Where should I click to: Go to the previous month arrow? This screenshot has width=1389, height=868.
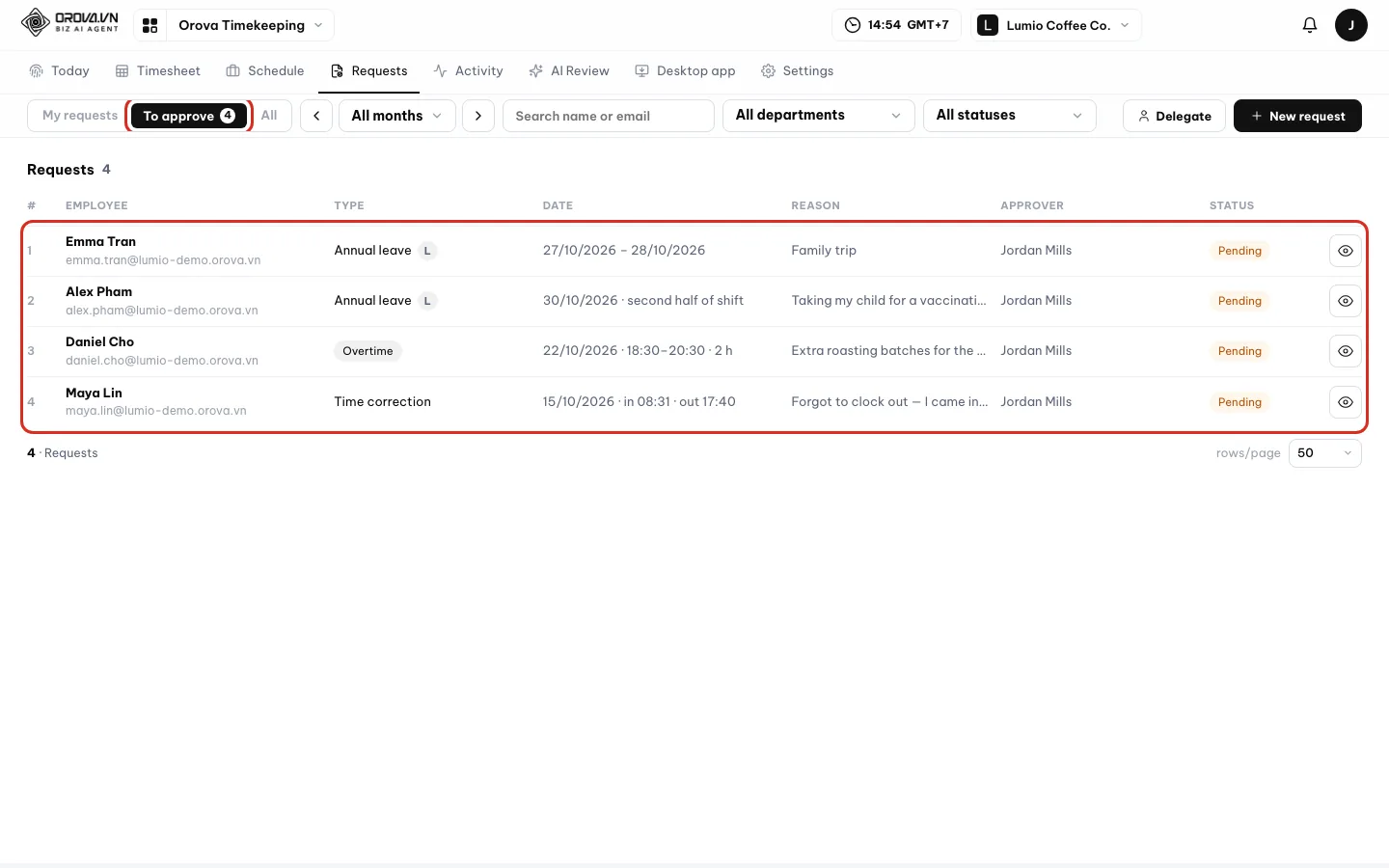pyautogui.click(x=316, y=116)
